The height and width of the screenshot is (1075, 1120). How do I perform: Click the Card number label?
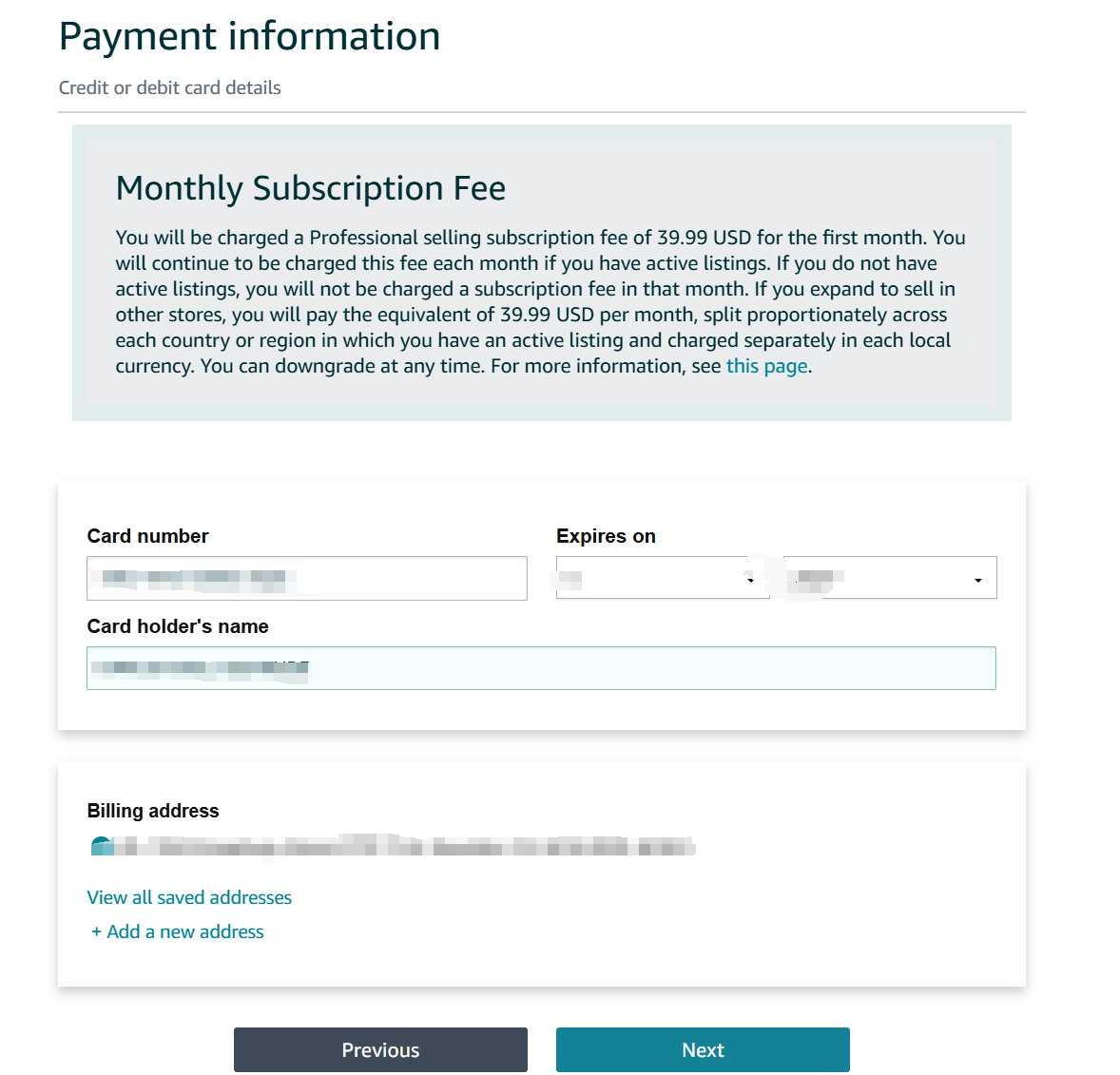coord(147,536)
